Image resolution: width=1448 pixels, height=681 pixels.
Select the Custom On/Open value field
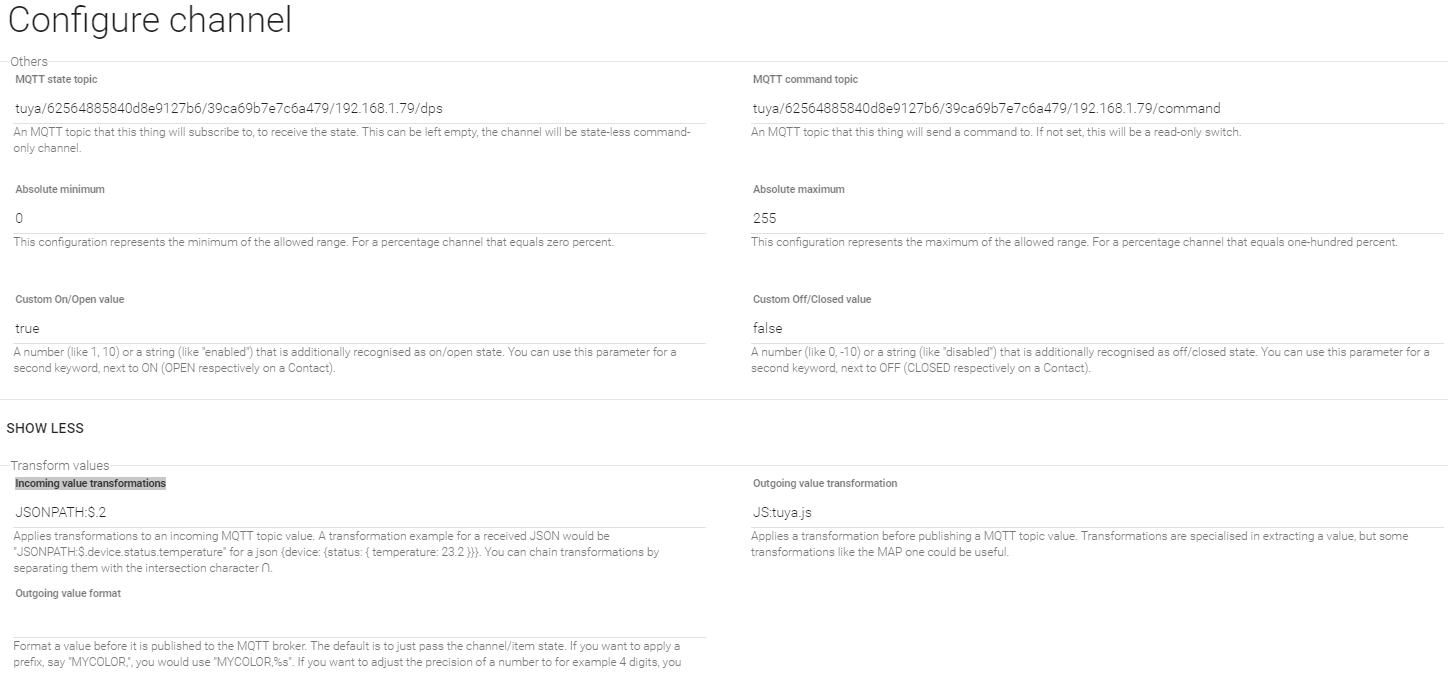click(x=360, y=328)
